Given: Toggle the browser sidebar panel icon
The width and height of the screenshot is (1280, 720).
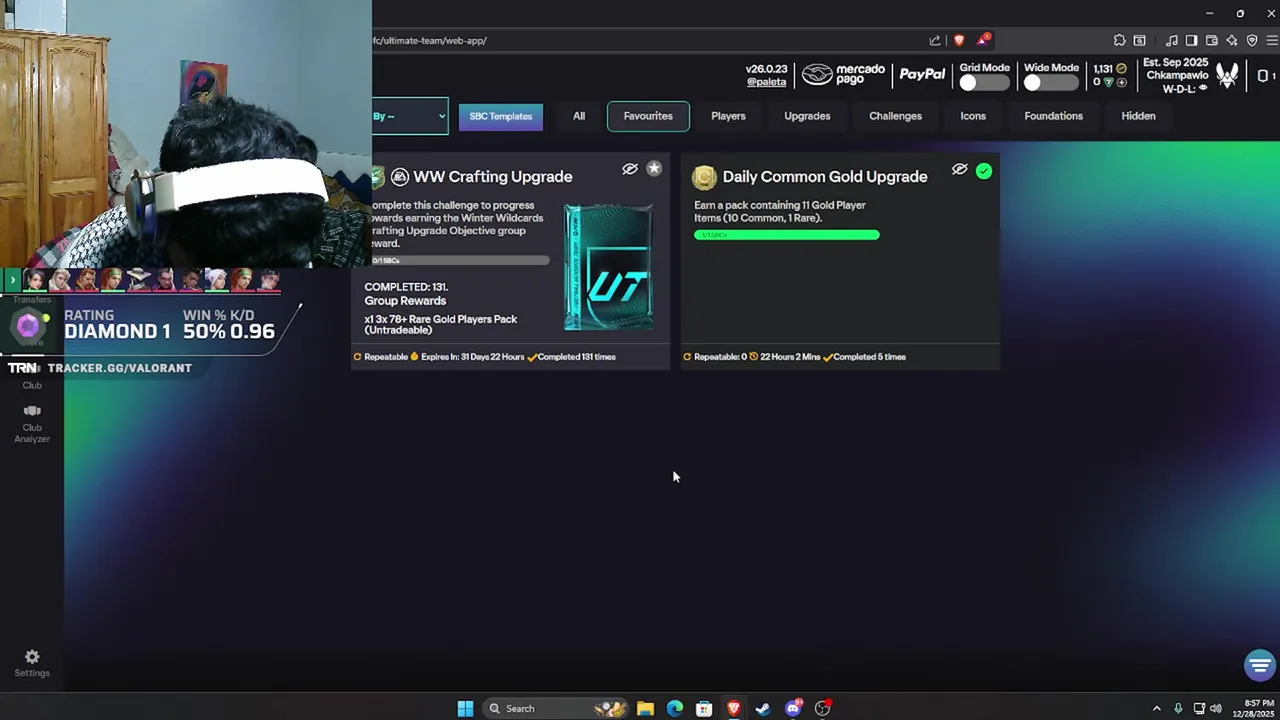Looking at the screenshot, I should [x=1191, y=41].
